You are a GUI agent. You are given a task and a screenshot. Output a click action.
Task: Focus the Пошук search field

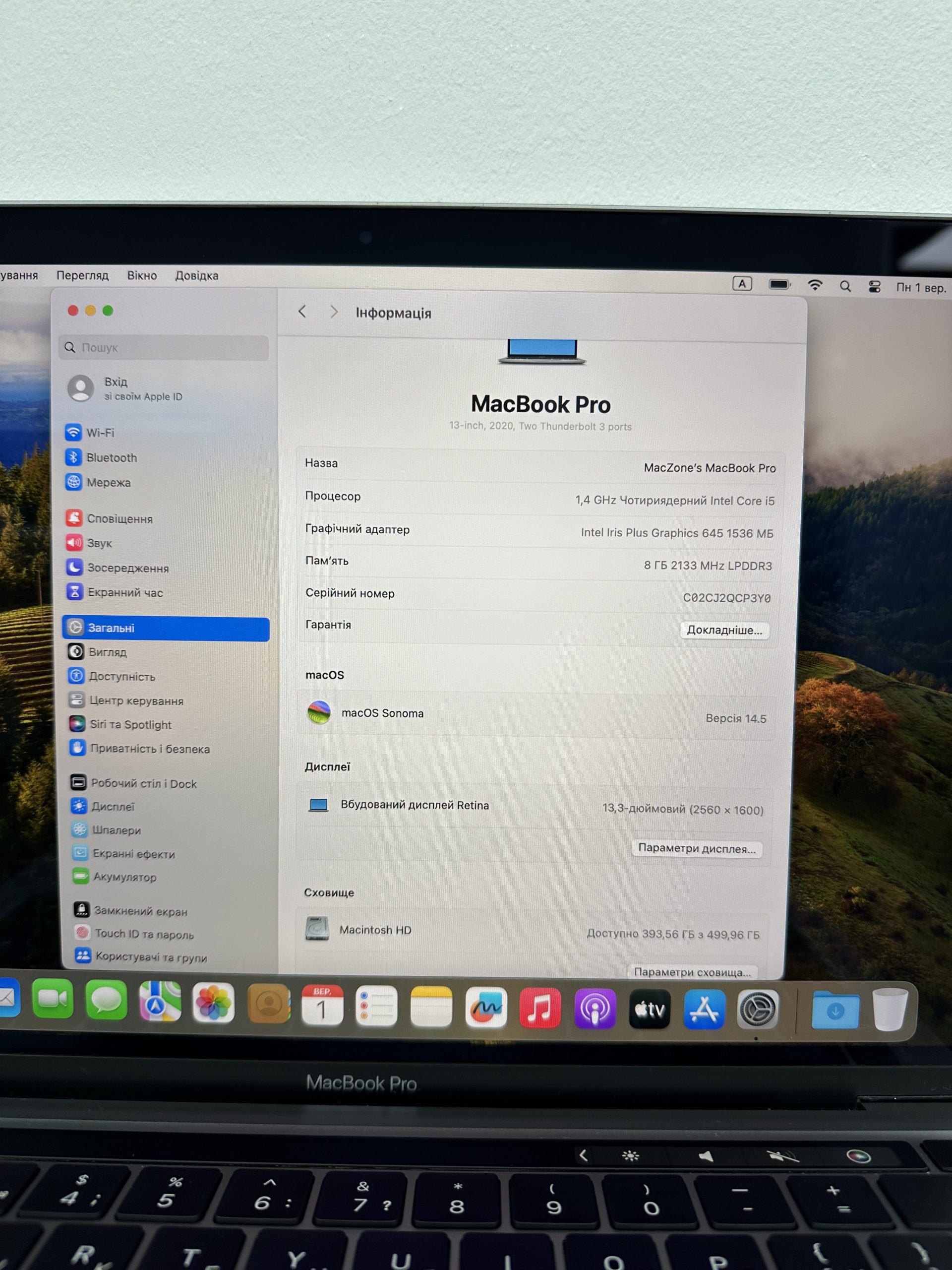[x=164, y=348]
